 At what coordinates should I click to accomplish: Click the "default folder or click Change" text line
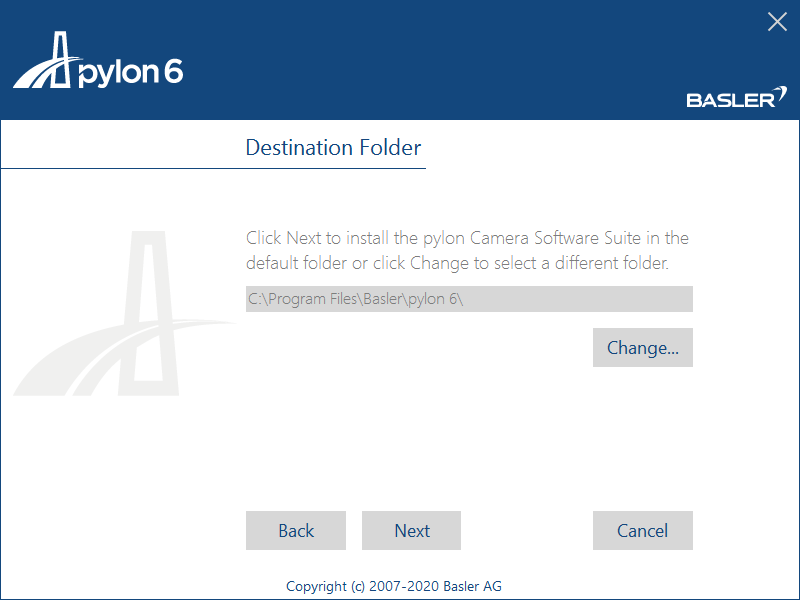(x=457, y=264)
